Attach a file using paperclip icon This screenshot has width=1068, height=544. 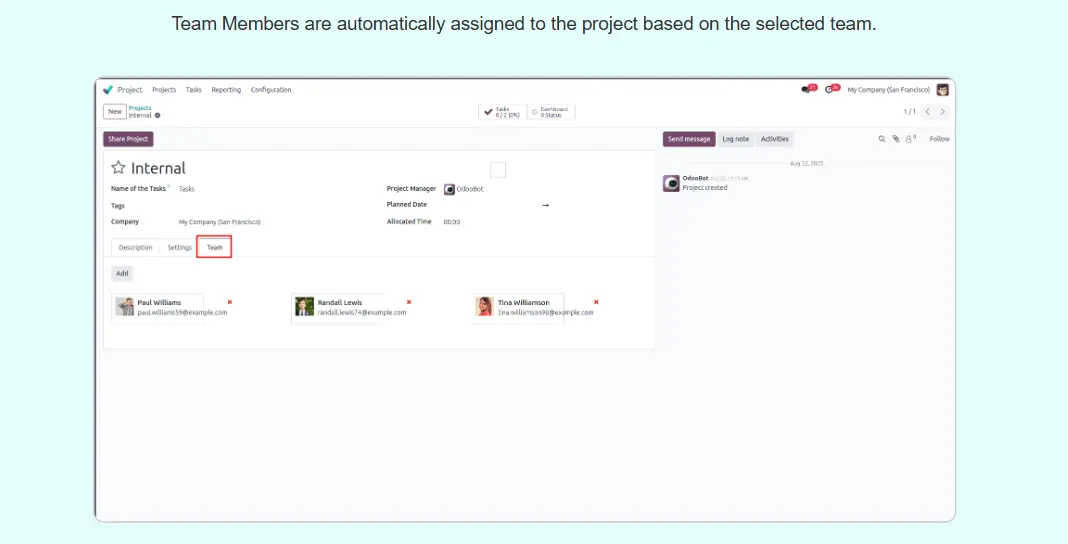coord(896,139)
